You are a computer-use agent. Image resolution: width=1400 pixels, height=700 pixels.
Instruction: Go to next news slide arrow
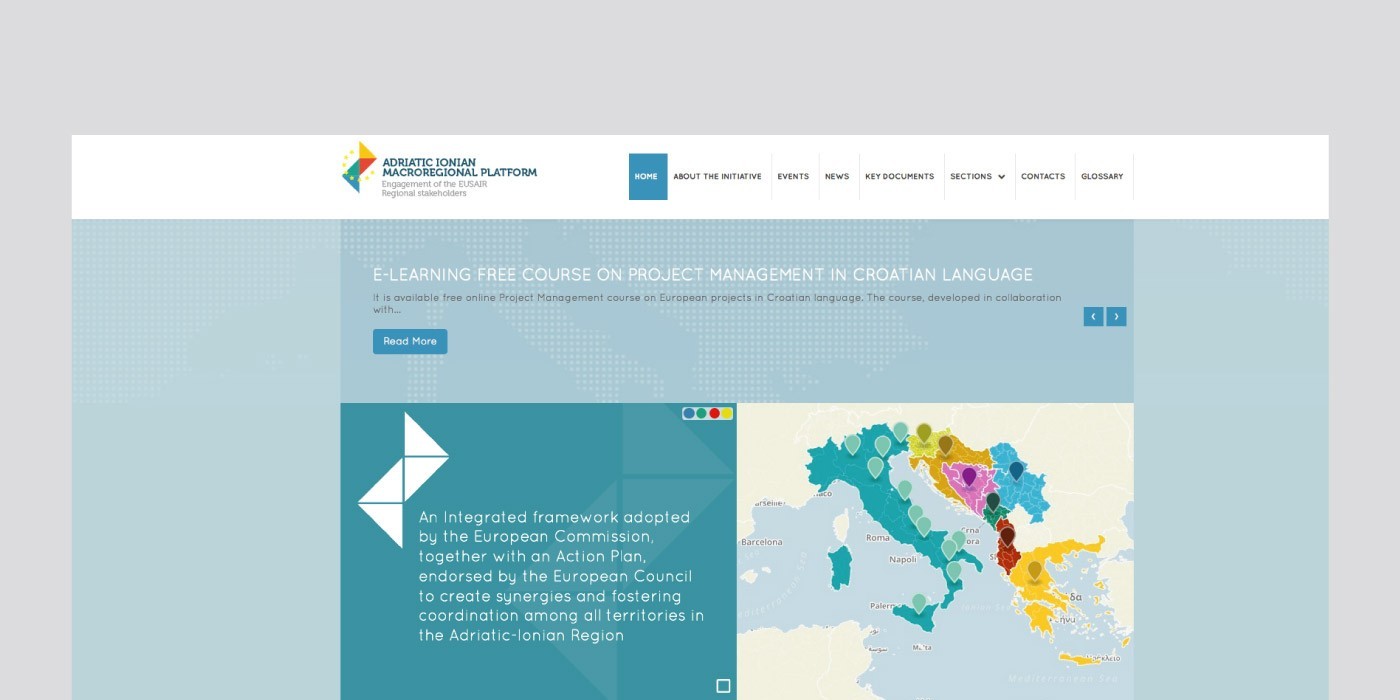click(1116, 317)
